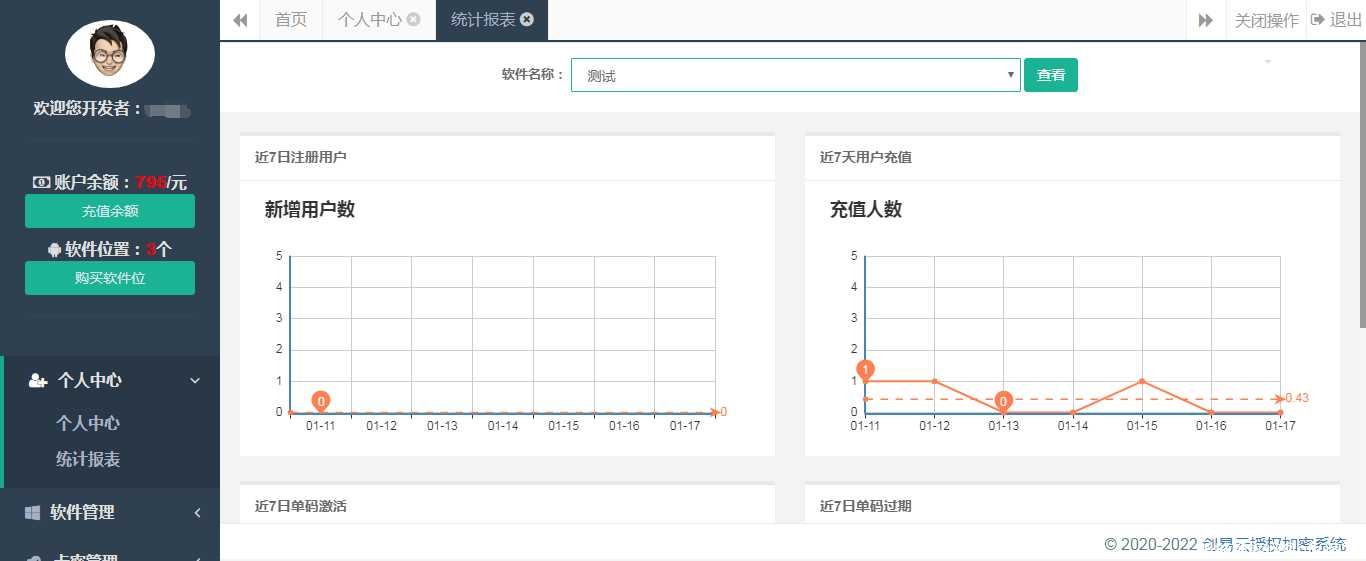Click the account balance value 795
The width and height of the screenshot is (1366, 561).
151,182
